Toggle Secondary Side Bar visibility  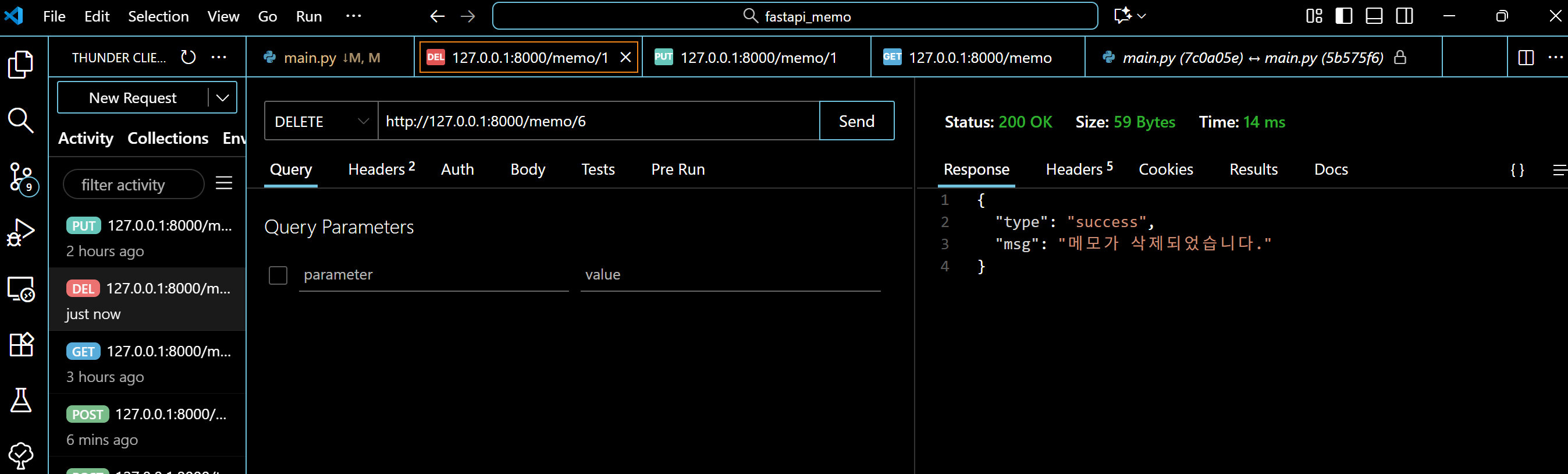pyautogui.click(x=1405, y=16)
